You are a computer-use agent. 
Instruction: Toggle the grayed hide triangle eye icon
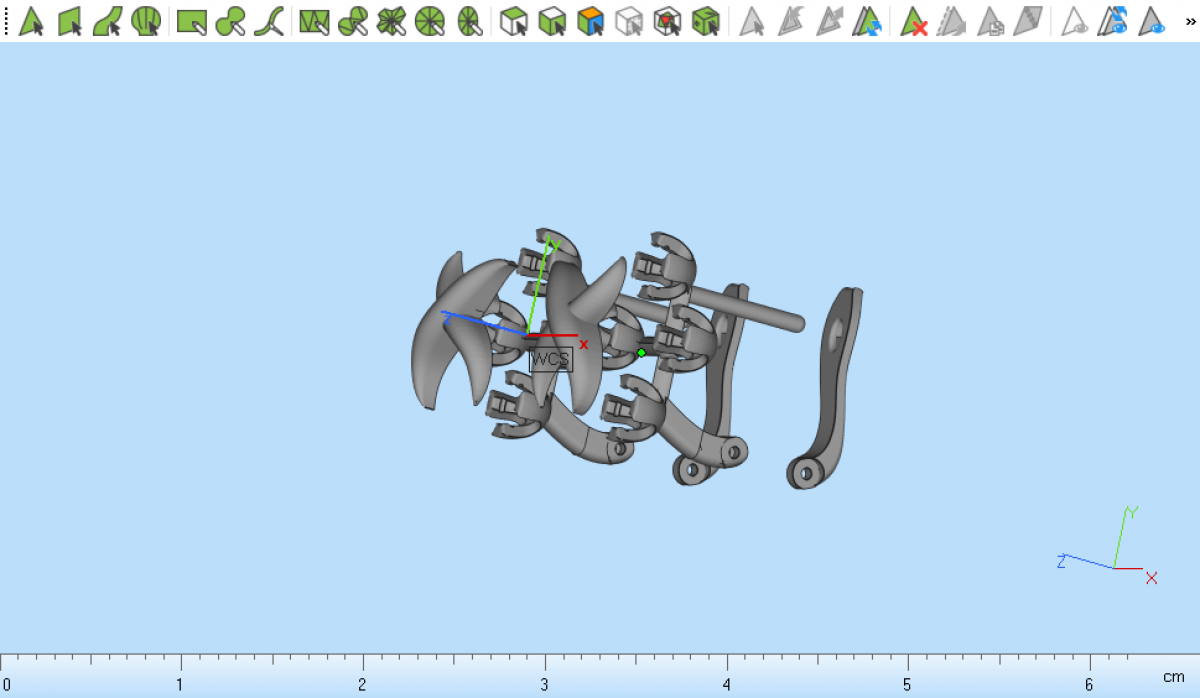1075,21
